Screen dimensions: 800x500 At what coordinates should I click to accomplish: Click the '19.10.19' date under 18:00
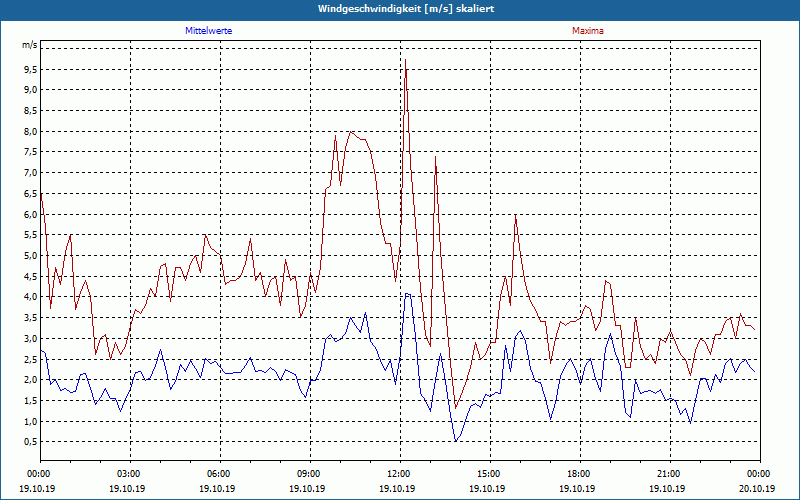[x=577, y=488]
